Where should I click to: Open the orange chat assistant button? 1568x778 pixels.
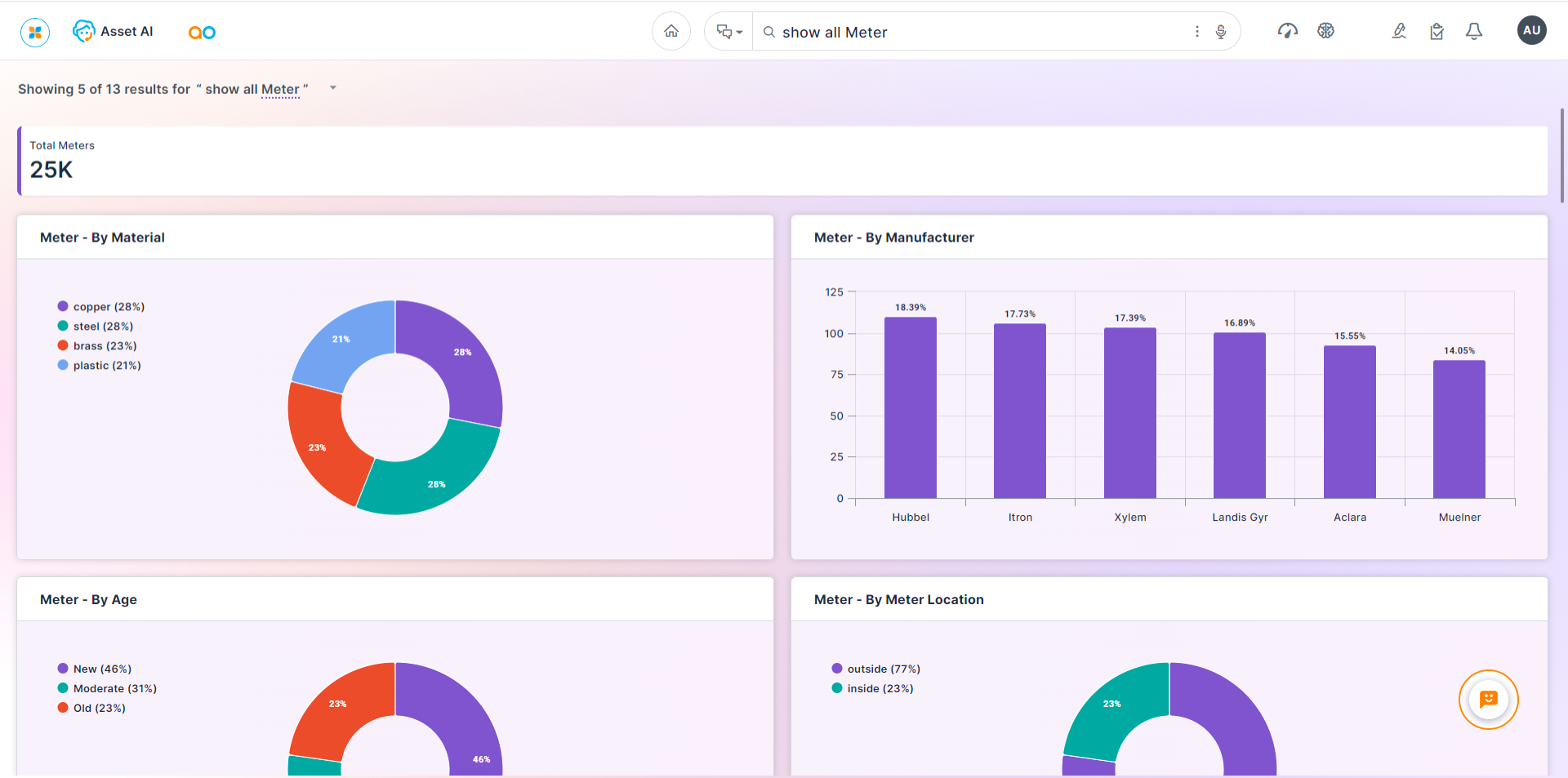(1488, 700)
